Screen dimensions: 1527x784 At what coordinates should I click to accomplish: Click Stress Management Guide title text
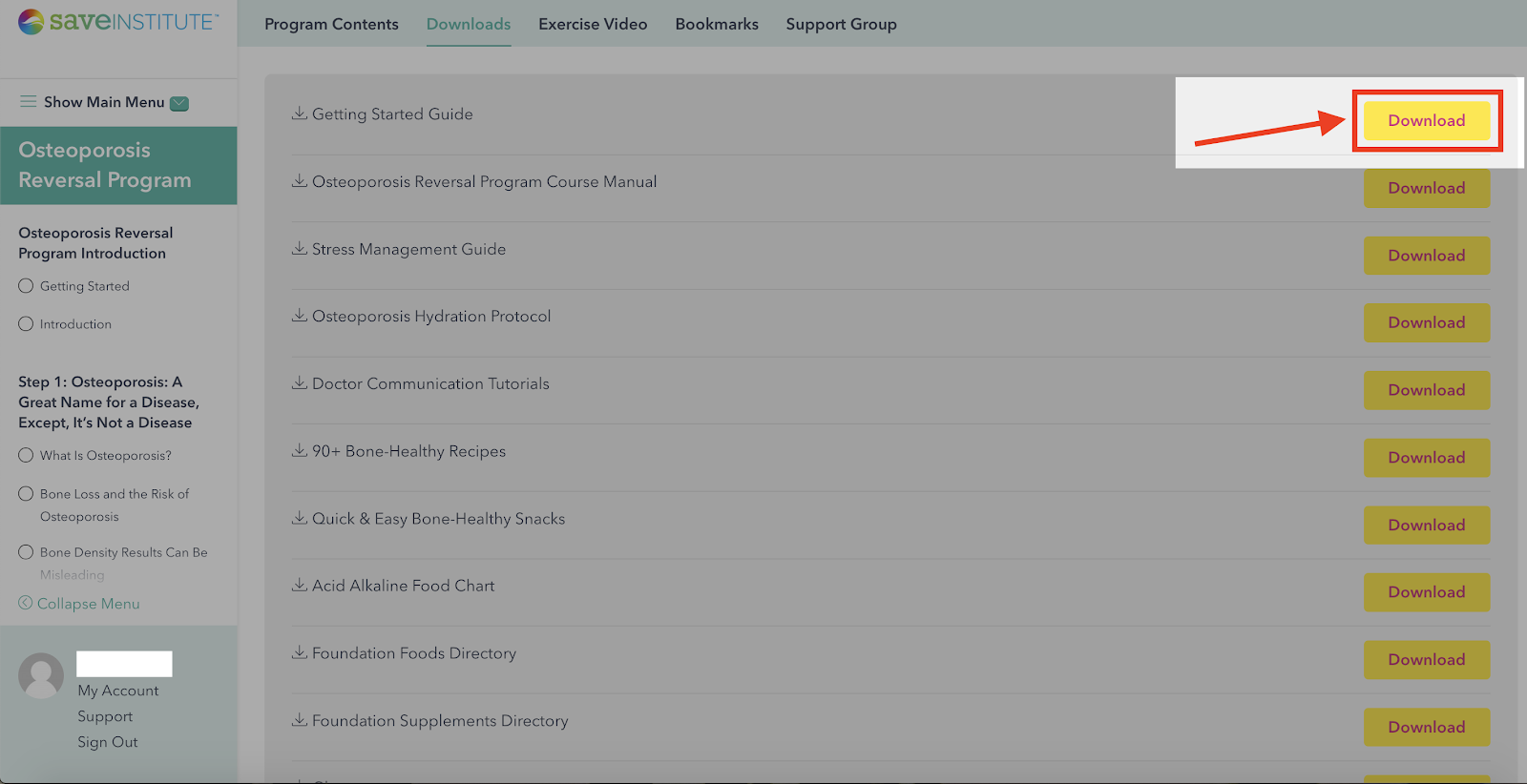click(x=408, y=249)
